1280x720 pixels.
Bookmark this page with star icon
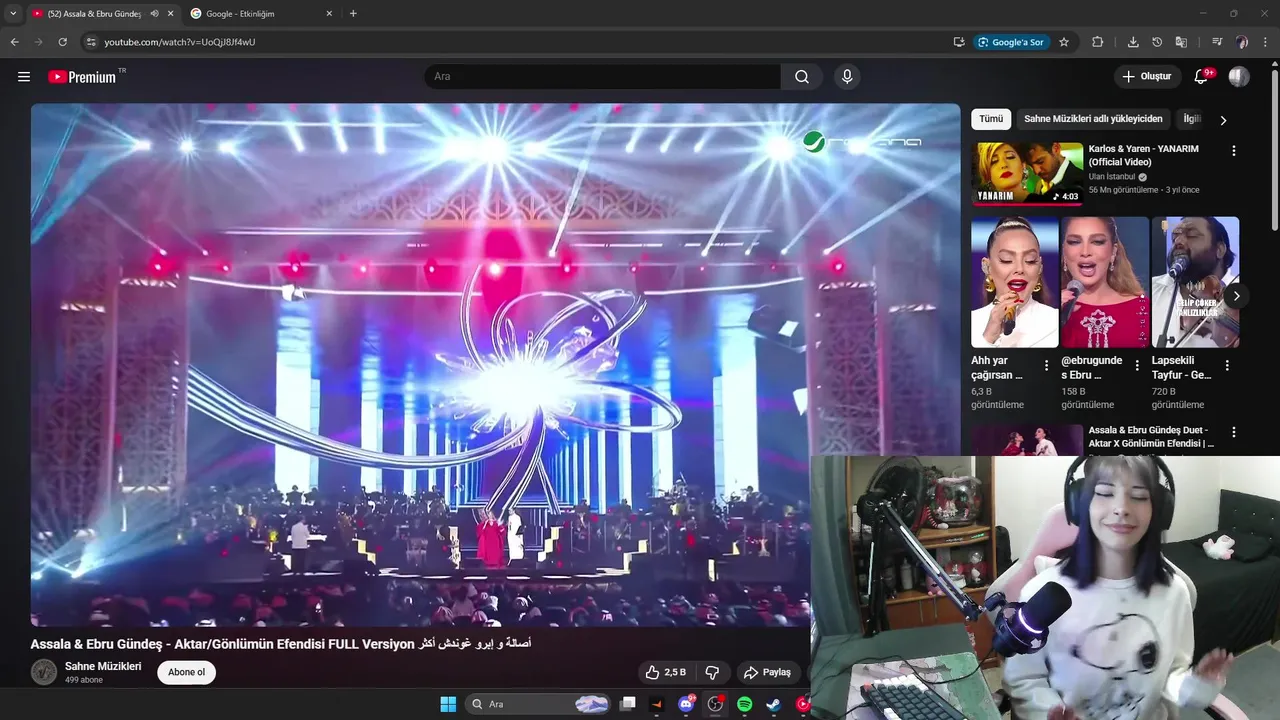coord(1064,42)
